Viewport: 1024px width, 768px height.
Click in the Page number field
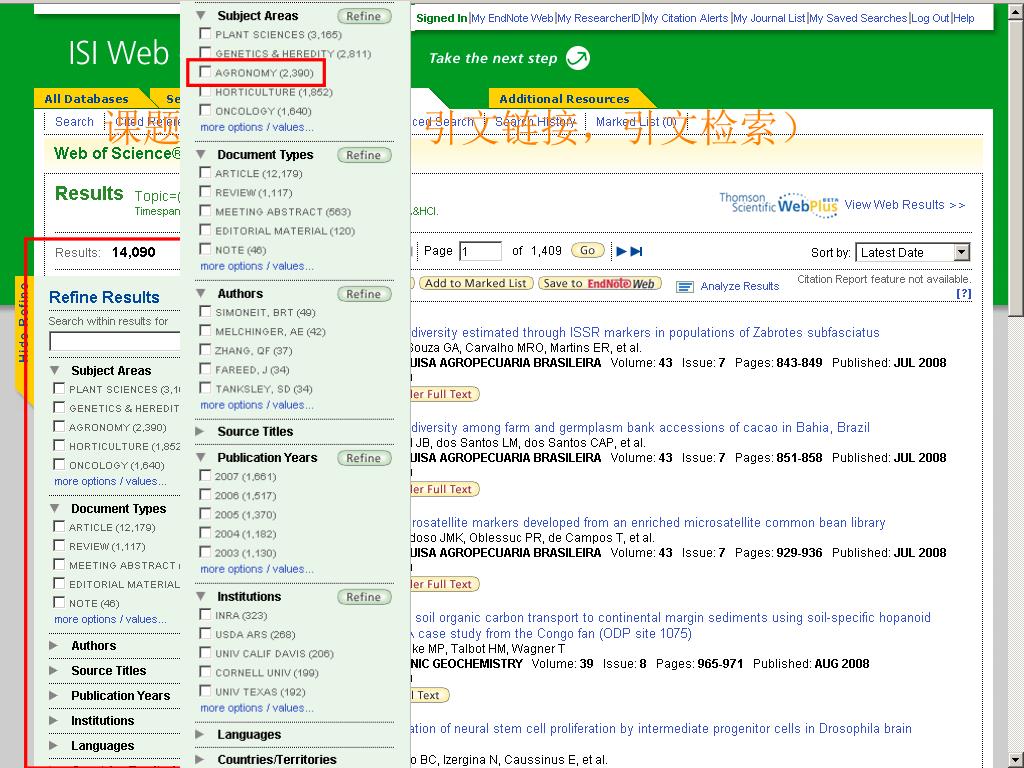point(481,251)
